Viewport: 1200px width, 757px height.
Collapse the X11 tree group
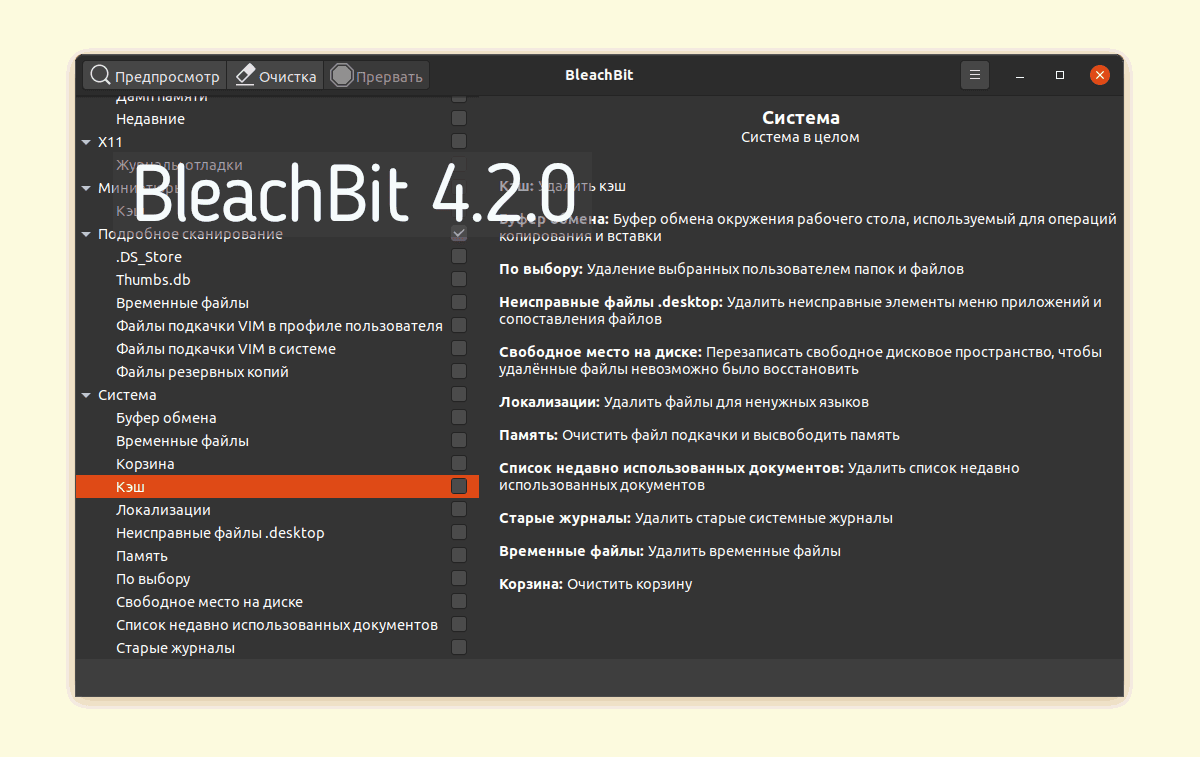pos(86,142)
